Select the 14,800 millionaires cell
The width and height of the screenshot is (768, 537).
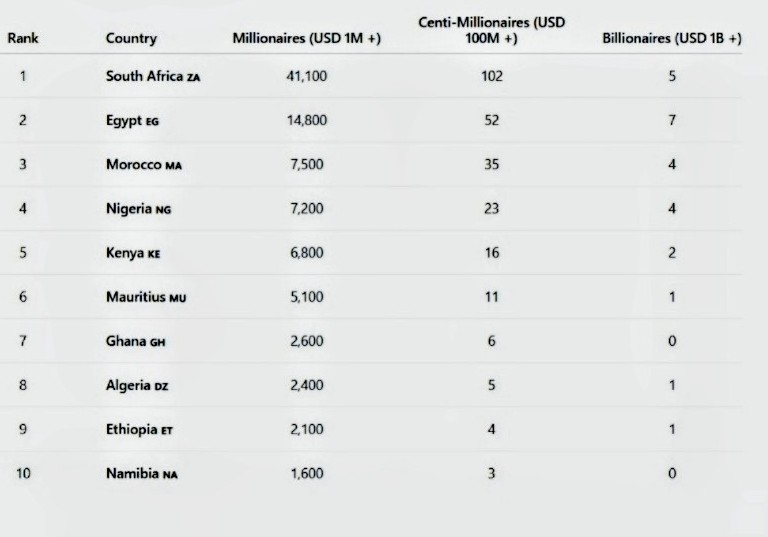tap(306, 121)
